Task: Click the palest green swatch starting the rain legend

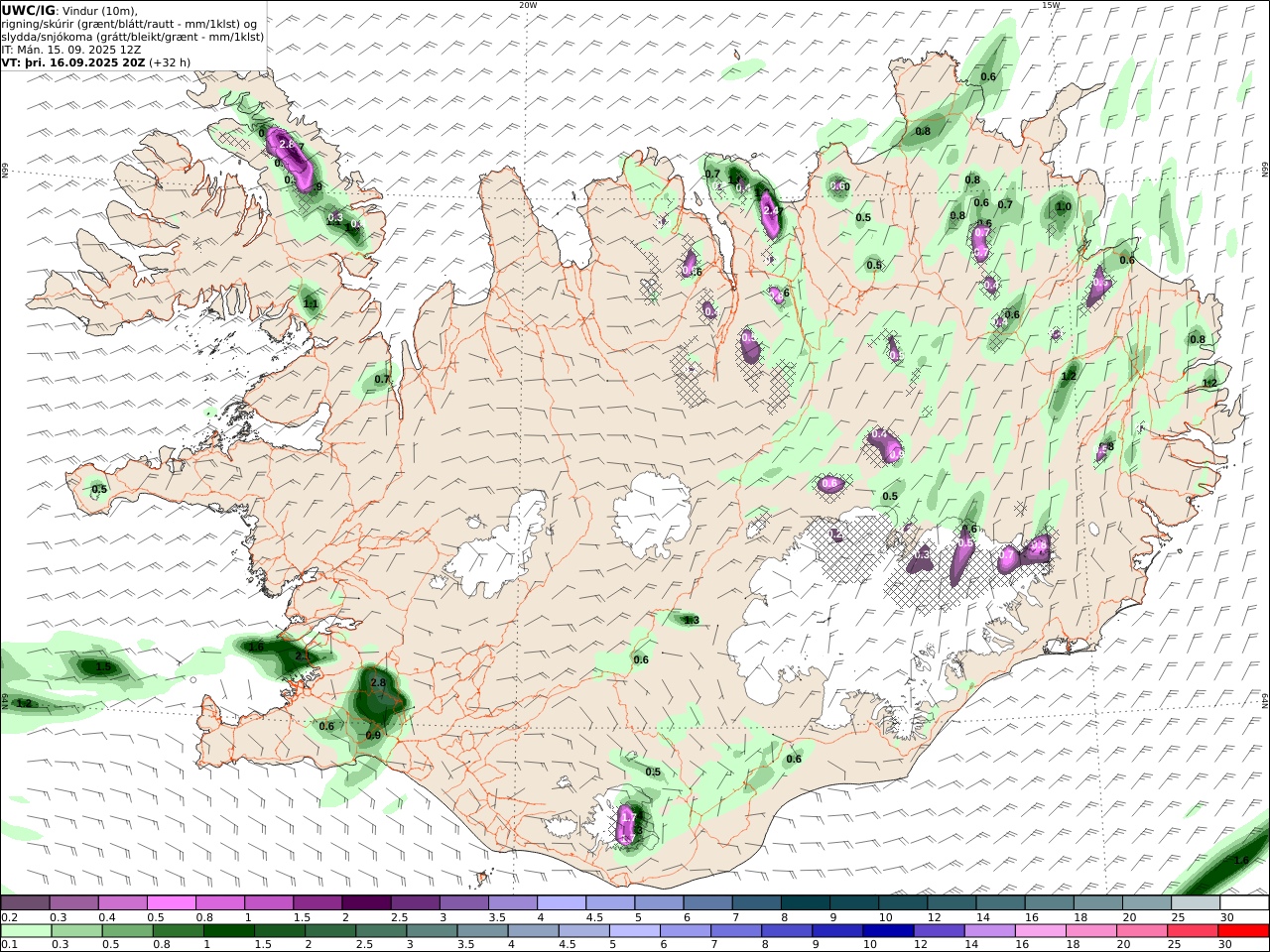Action: 26,931
